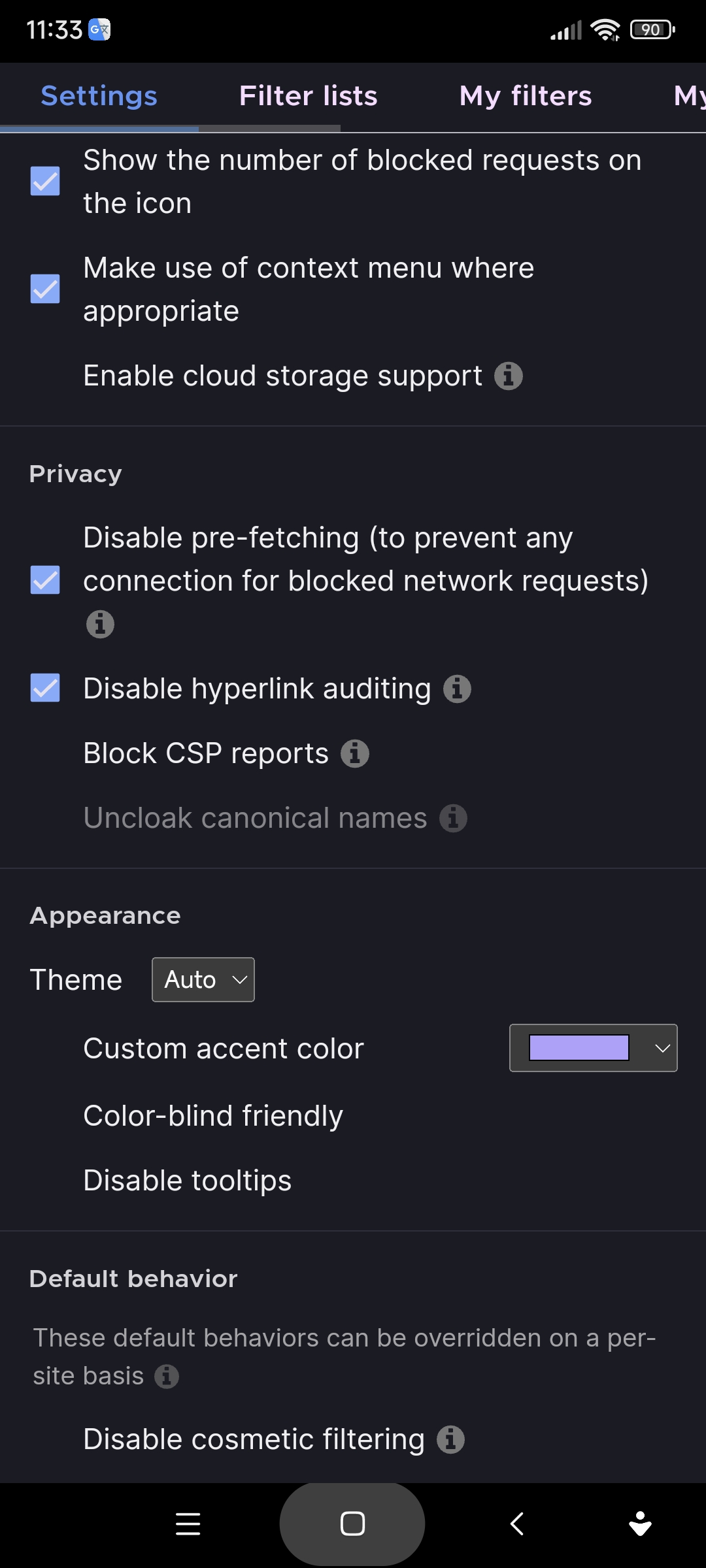Click info icon beside Disable cosmetic filtering
This screenshot has width=706, height=1568.
[450, 1439]
